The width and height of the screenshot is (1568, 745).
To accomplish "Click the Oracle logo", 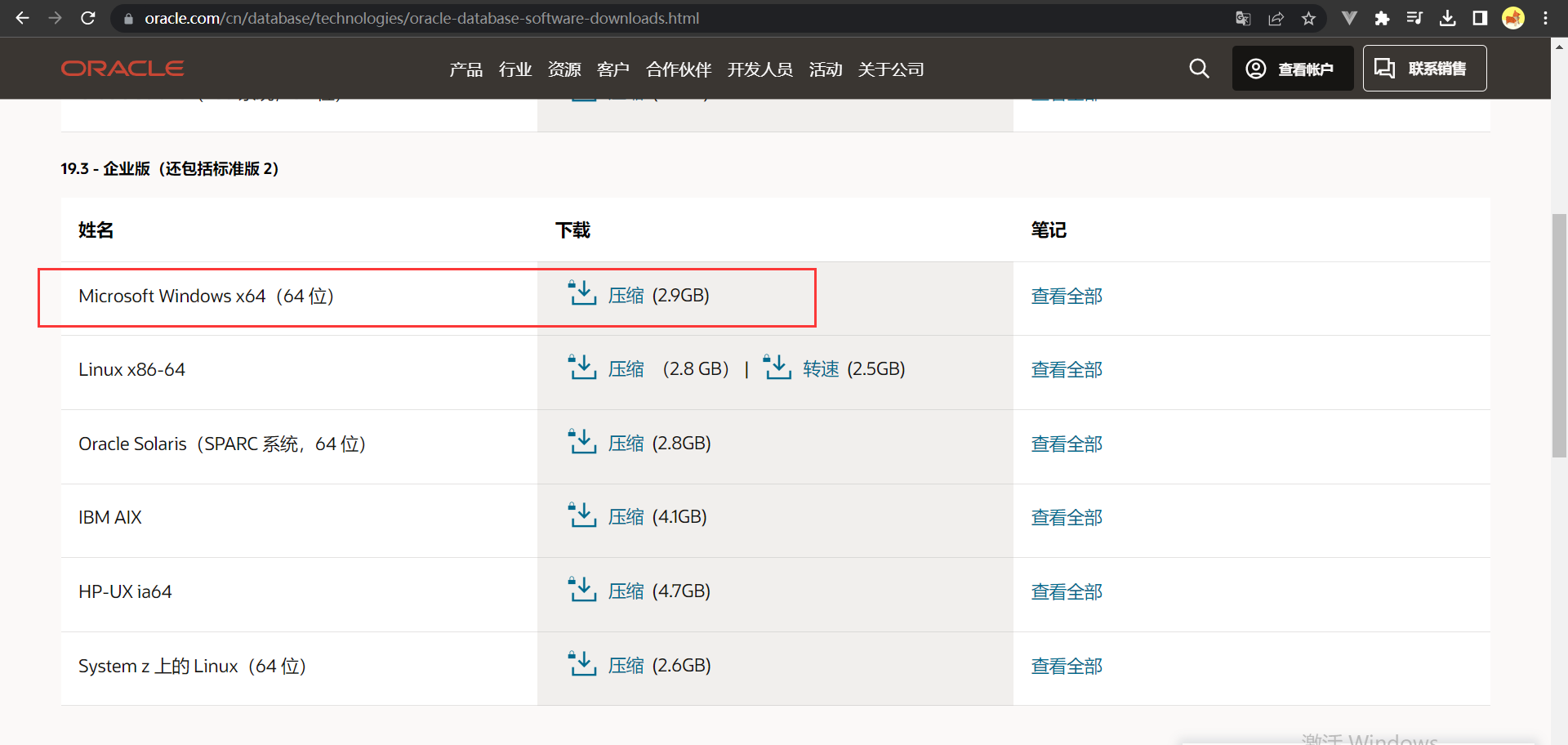I will point(122,69).
